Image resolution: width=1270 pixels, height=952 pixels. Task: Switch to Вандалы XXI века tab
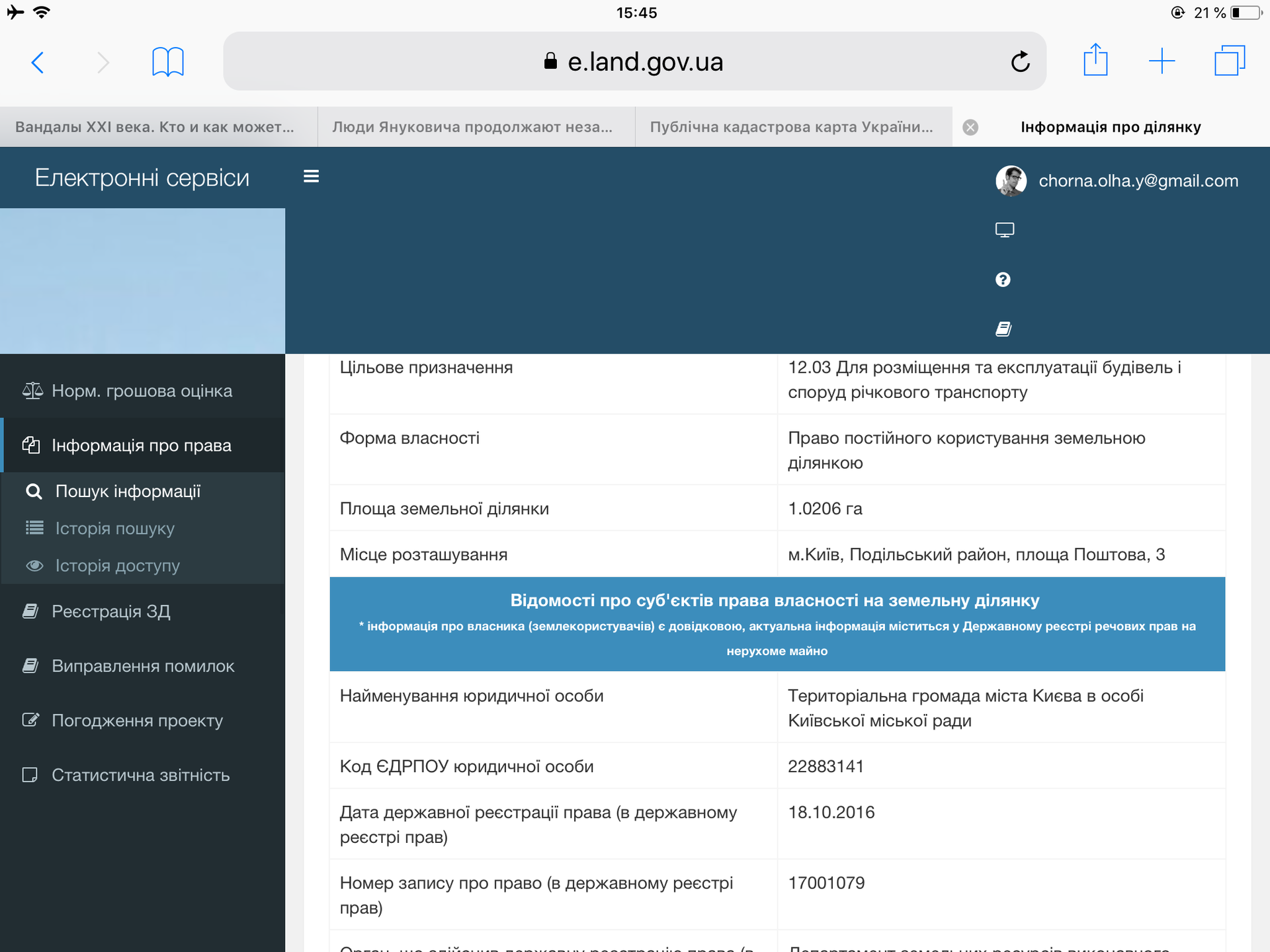pos(155,127)
